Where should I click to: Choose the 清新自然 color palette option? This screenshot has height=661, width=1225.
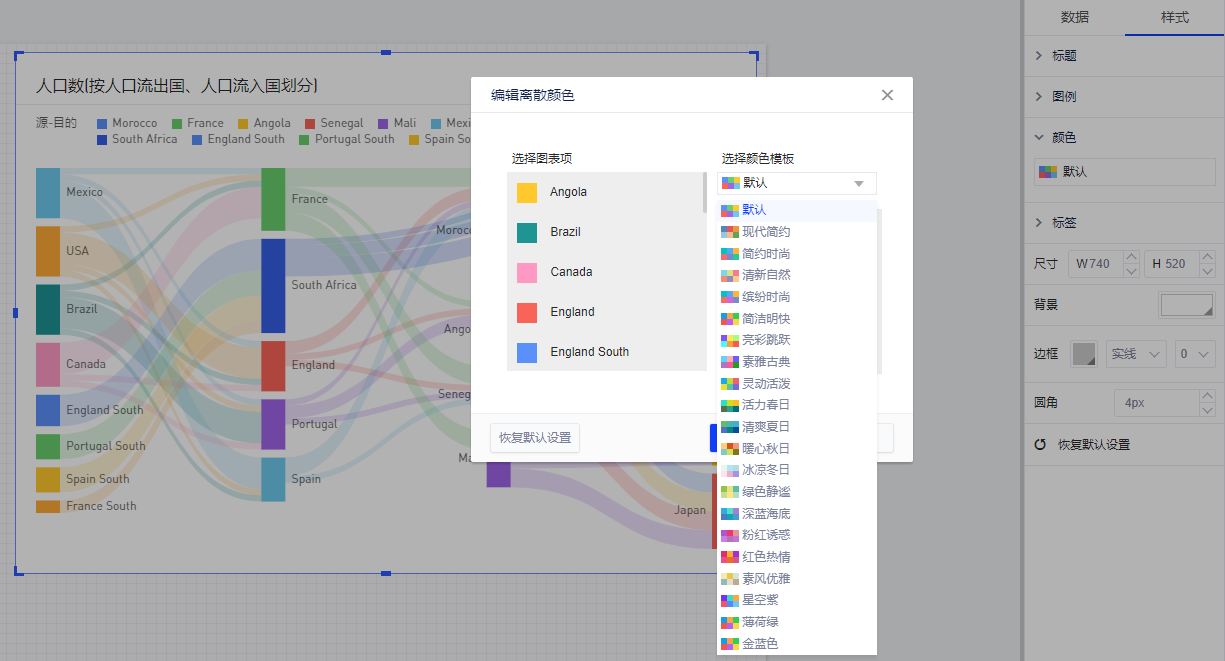click(766, 275)
